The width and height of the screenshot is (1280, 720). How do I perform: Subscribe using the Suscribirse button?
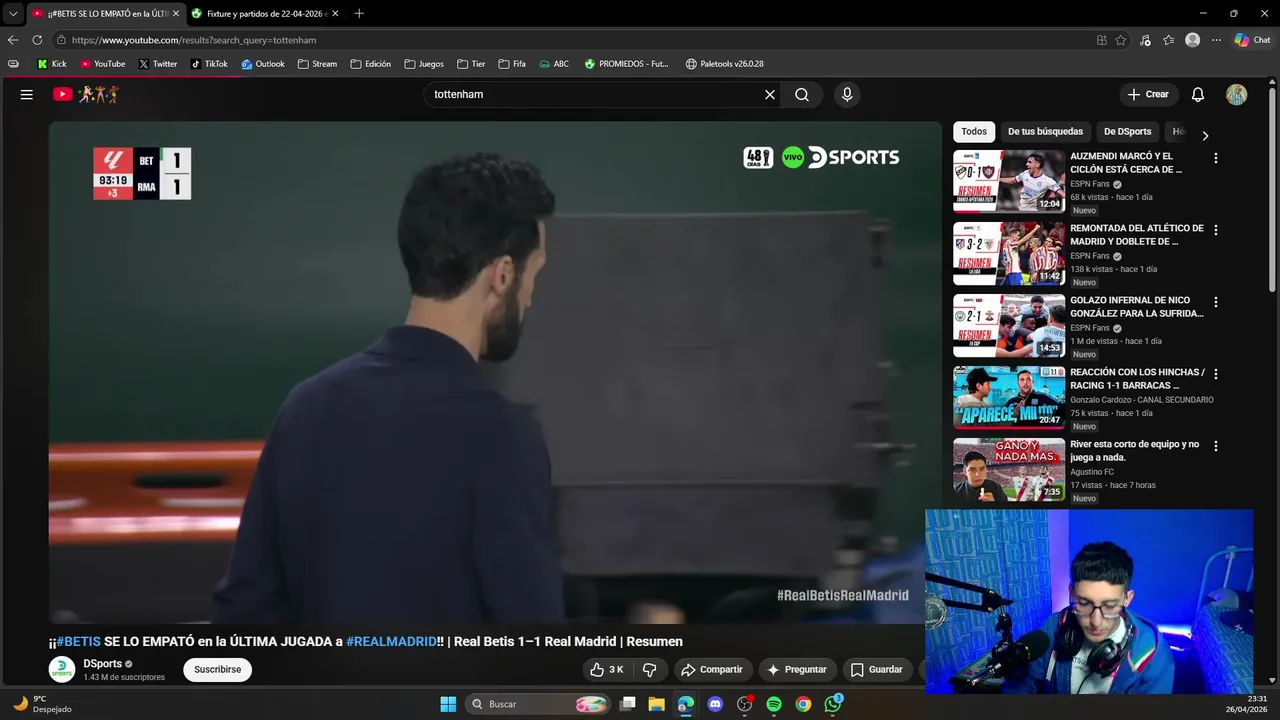[x=217, y=669]
